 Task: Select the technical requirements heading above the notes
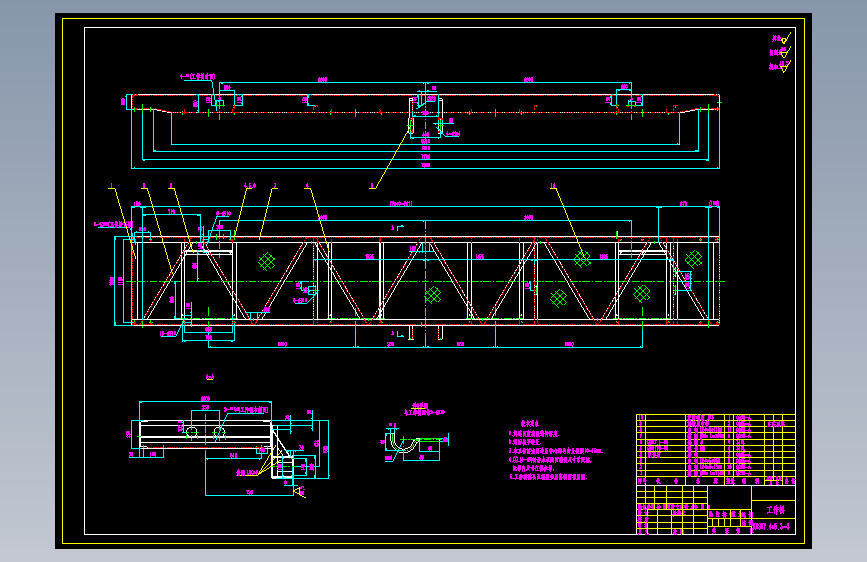tap(530, 423)
